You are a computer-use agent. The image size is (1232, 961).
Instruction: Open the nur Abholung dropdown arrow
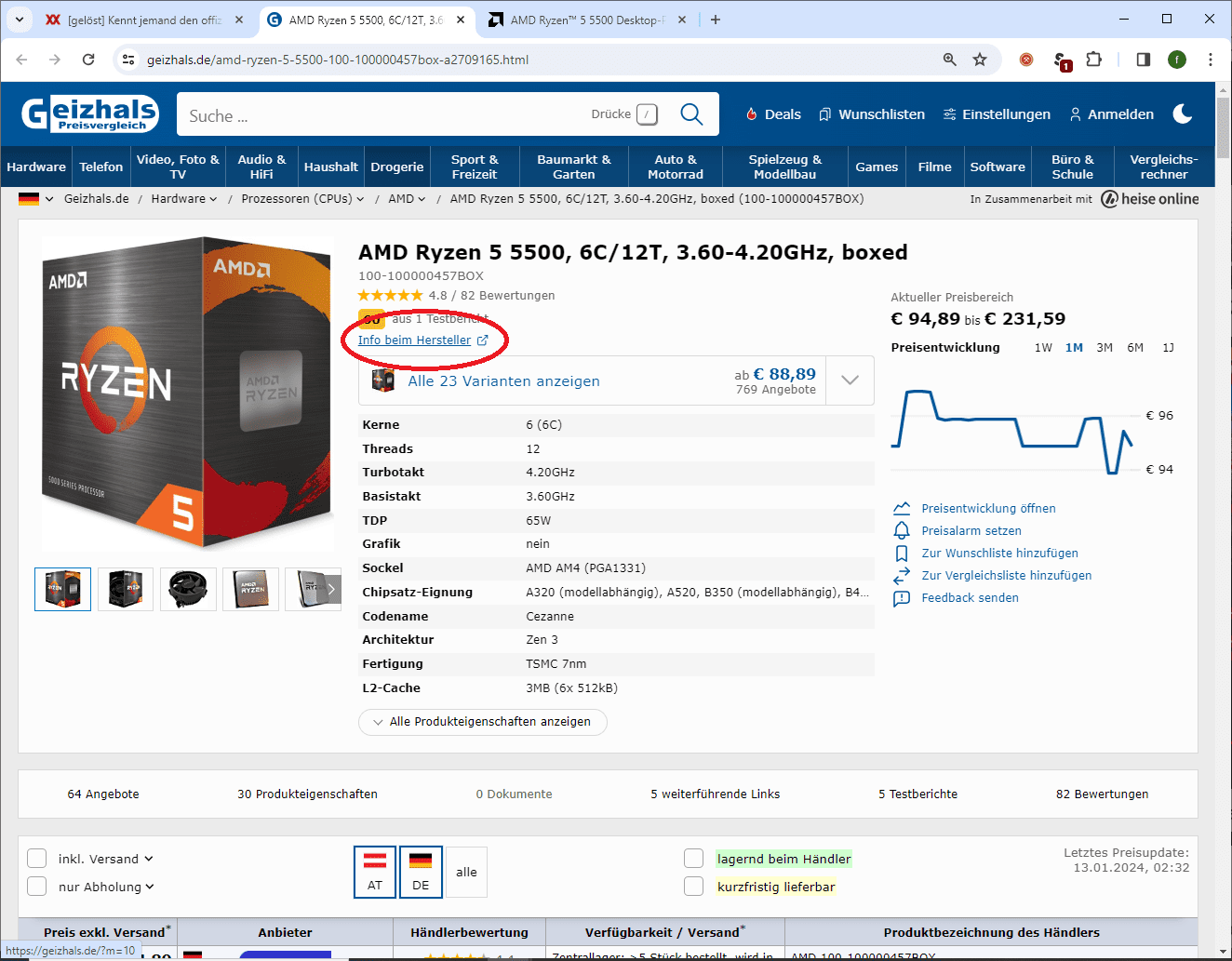click(150, 887)
